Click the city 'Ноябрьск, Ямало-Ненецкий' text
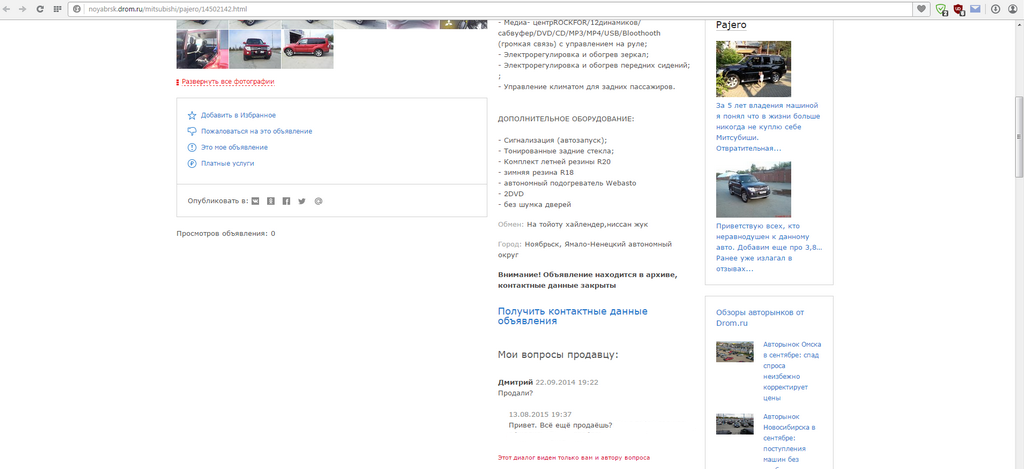 click(x=584, y=250)
